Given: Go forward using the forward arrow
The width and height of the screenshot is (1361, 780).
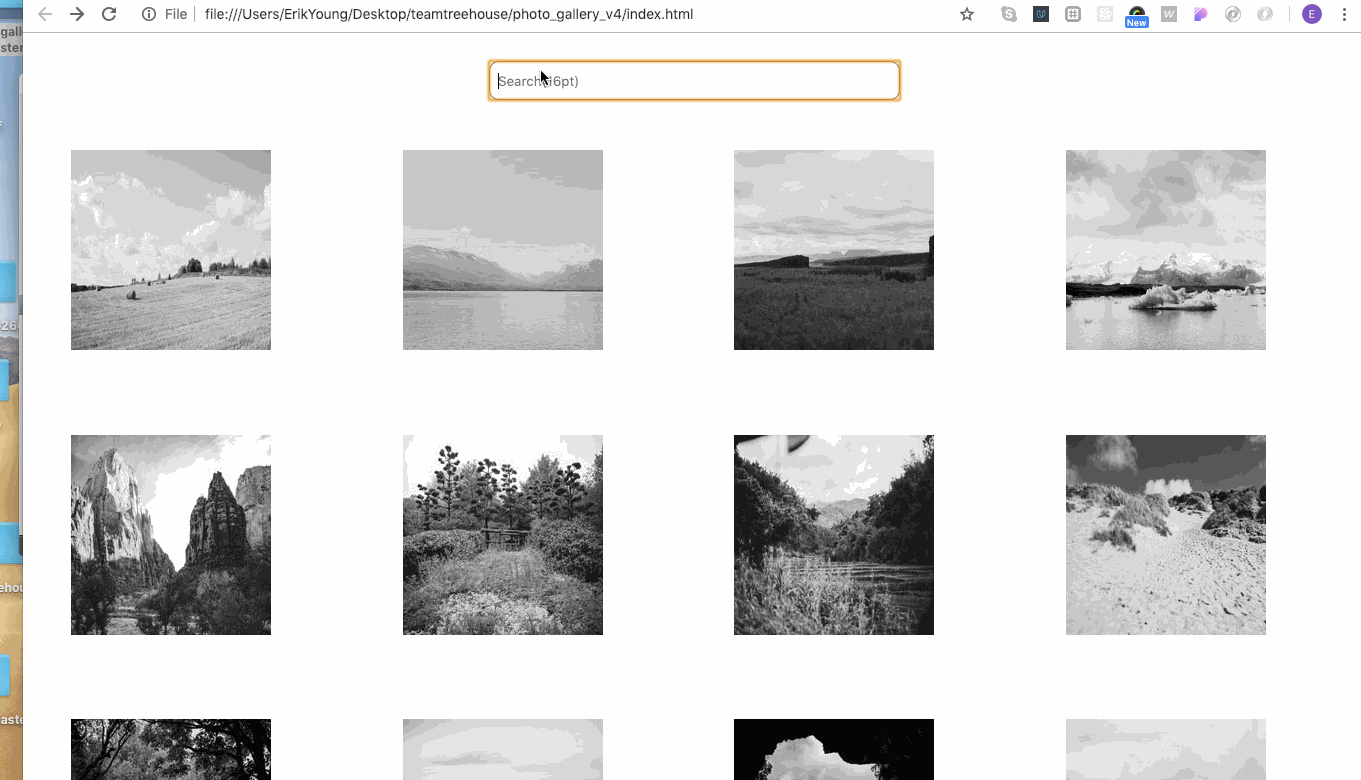Looking at the screenshot, I should [77, 14].
